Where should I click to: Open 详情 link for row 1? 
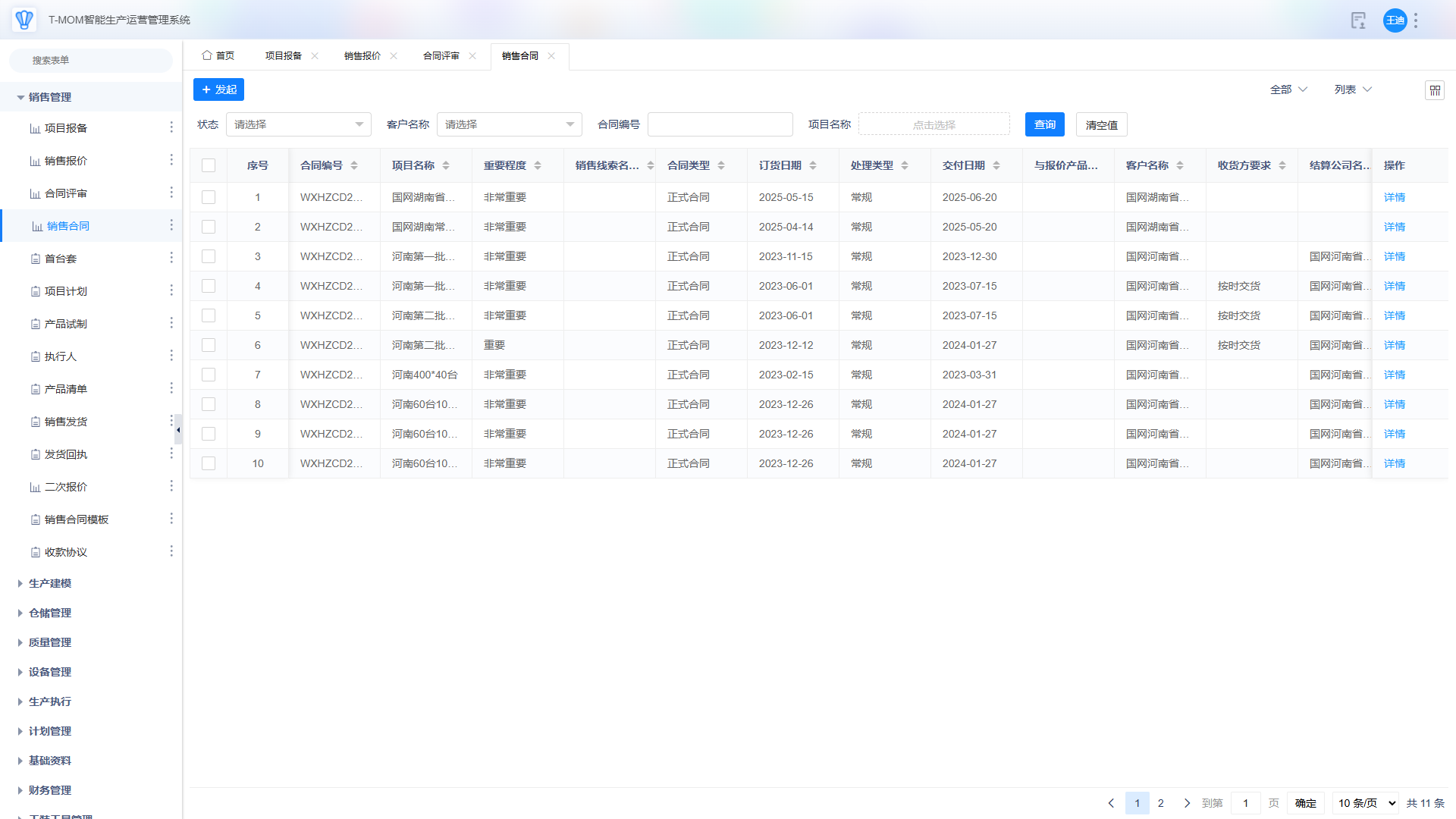(x=1394, y=197)
